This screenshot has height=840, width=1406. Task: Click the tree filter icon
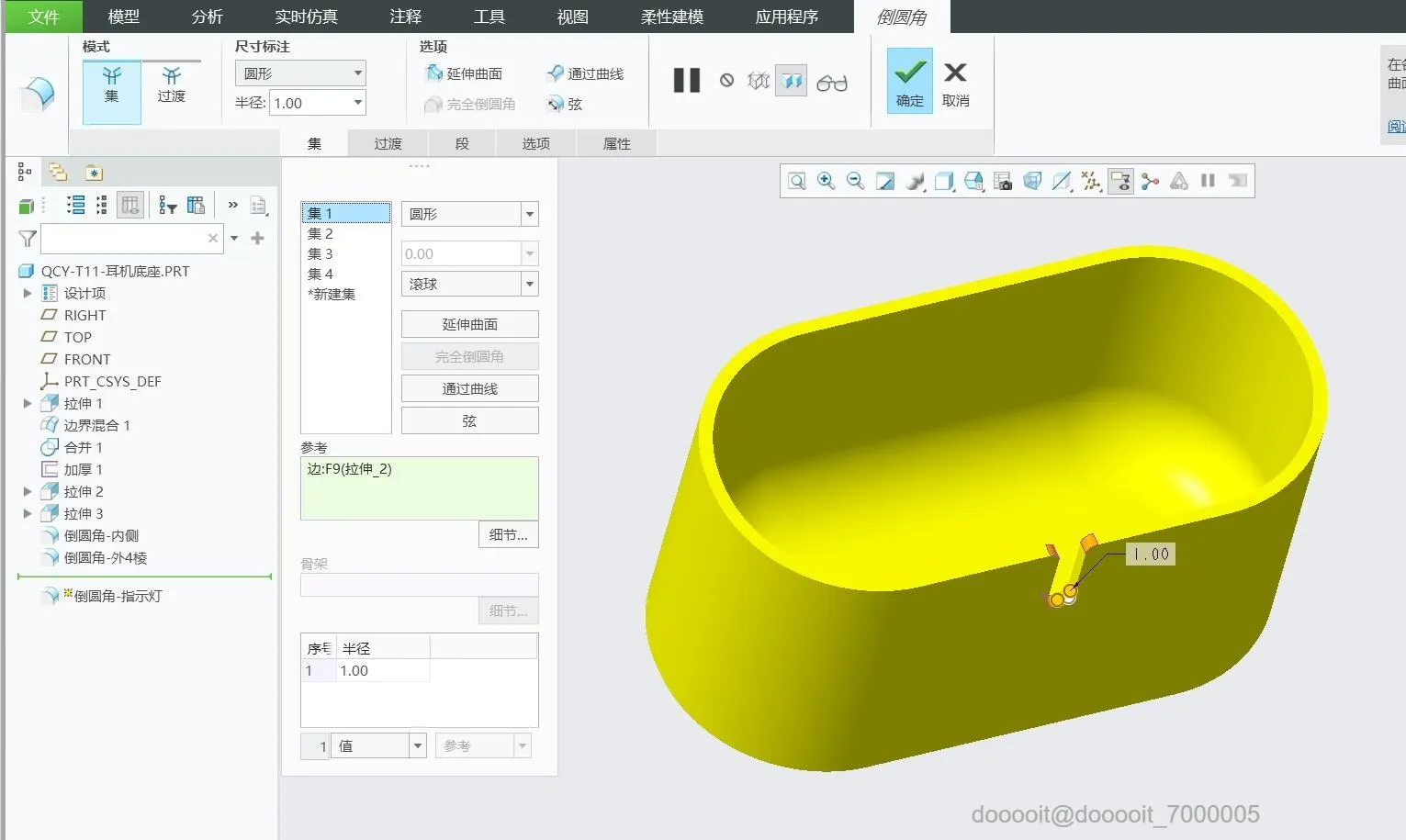coord(167,206)
